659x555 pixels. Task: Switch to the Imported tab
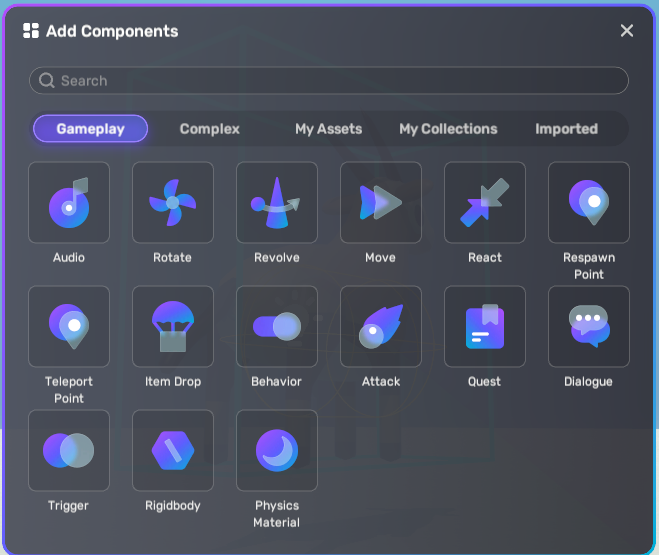567,129
